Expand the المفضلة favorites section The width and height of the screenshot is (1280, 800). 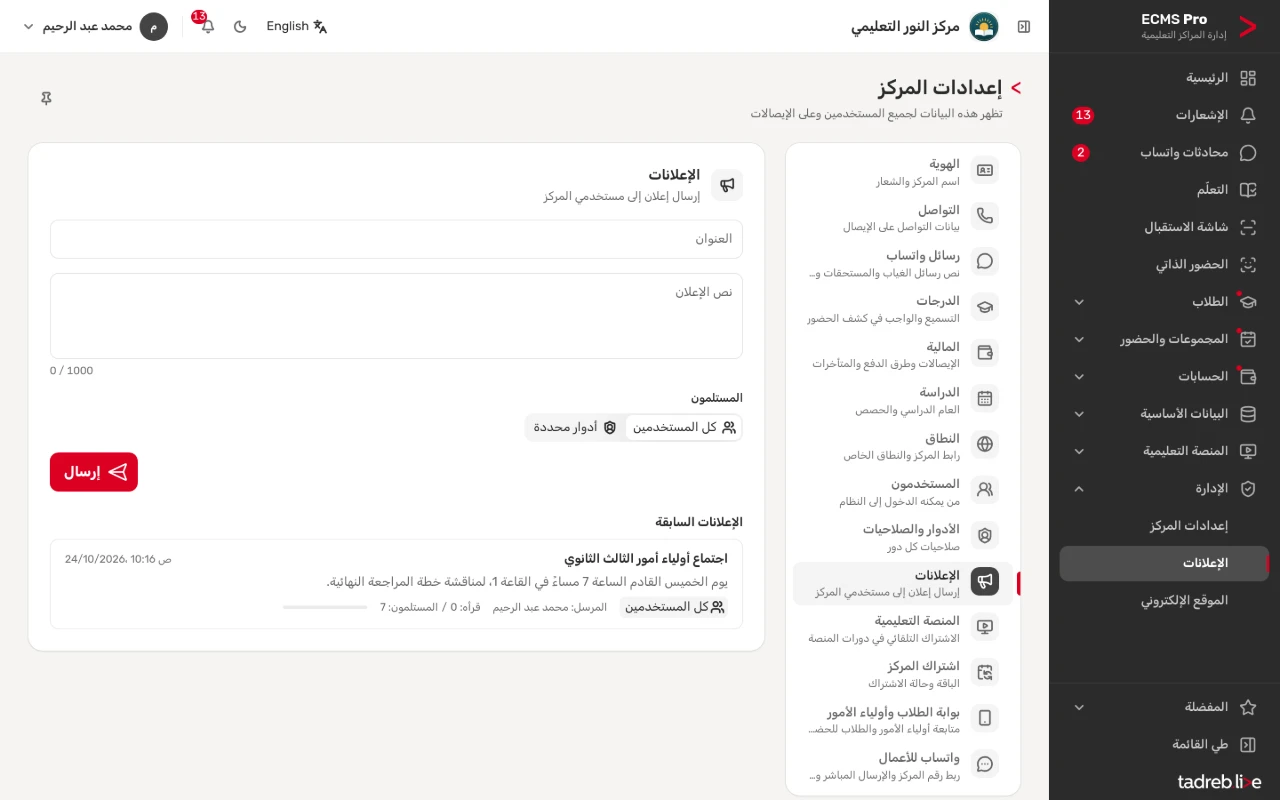tap(1164, 707)
